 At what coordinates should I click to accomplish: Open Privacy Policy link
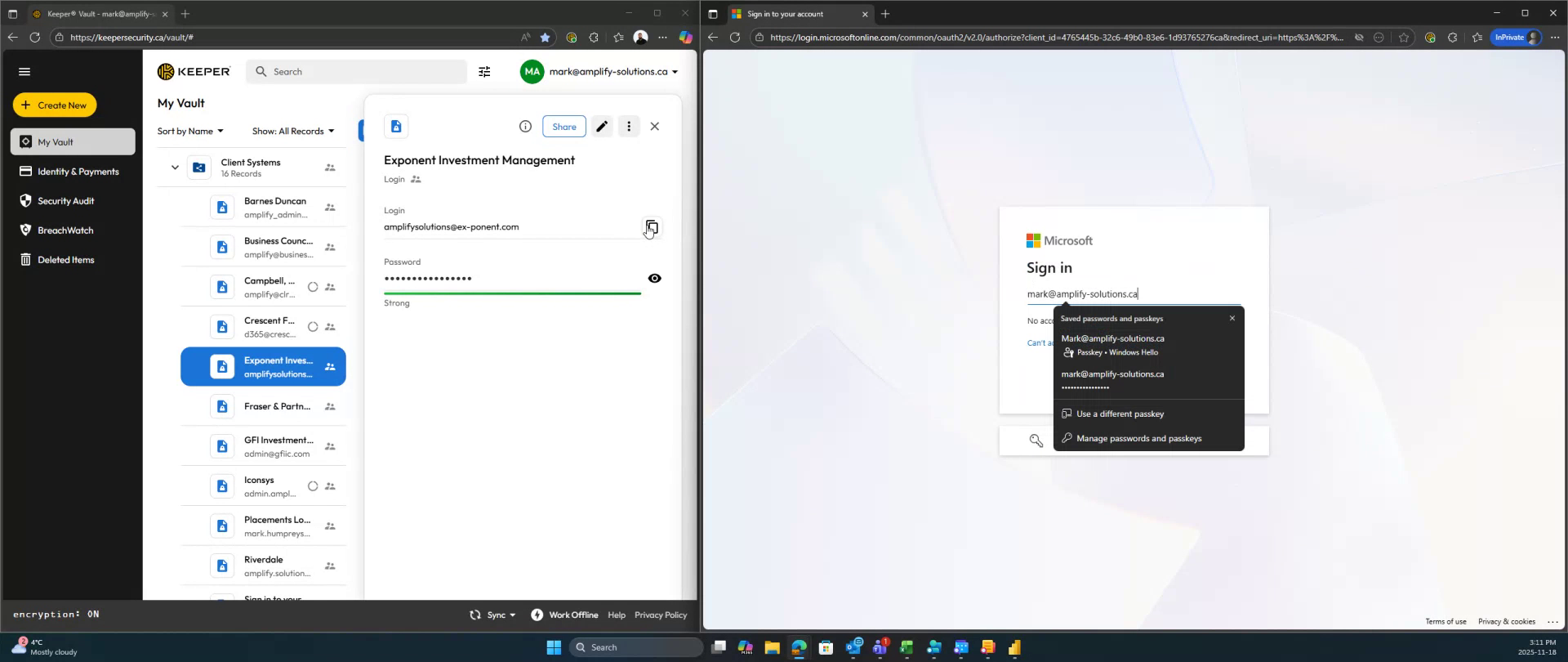[x=661, y=615]
